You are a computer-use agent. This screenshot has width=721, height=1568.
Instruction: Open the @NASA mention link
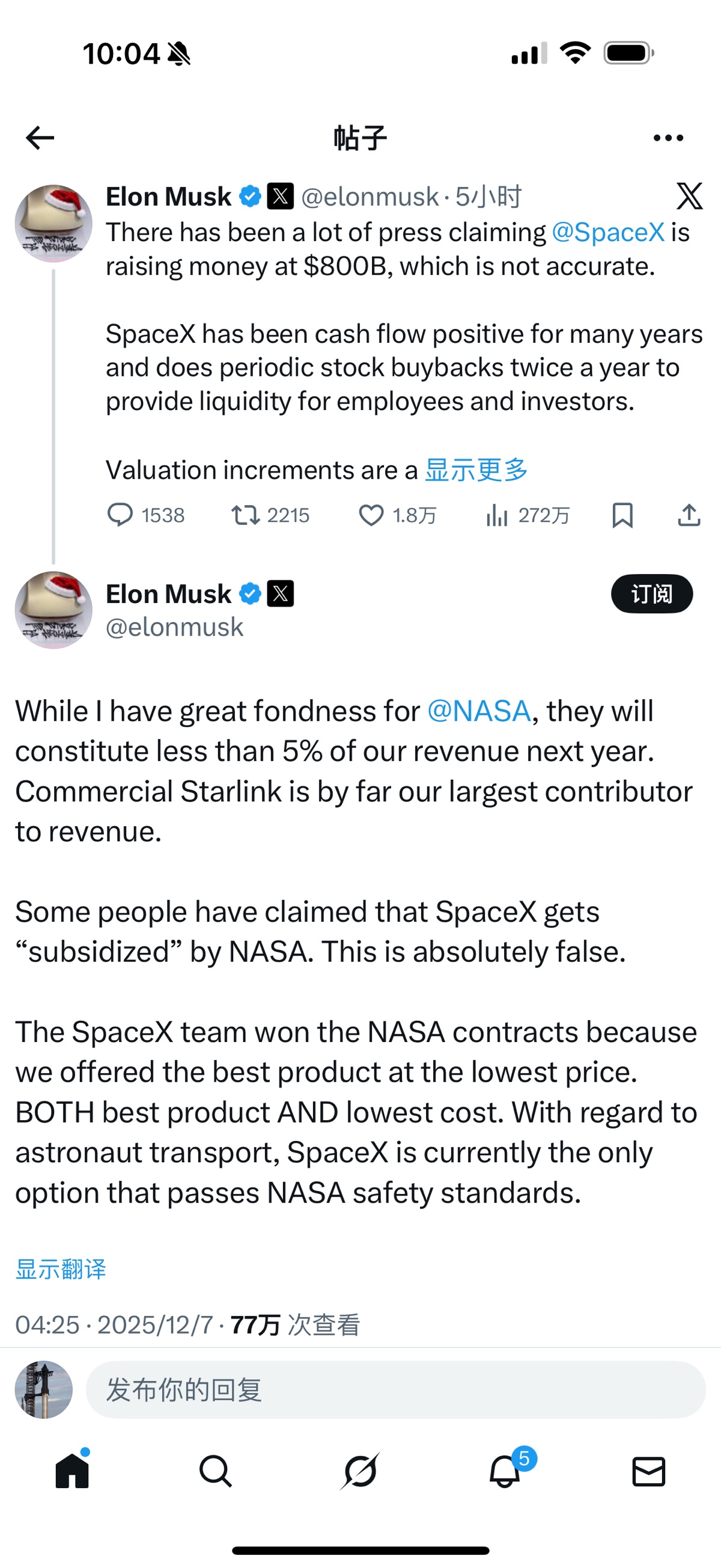click(479, 711)
